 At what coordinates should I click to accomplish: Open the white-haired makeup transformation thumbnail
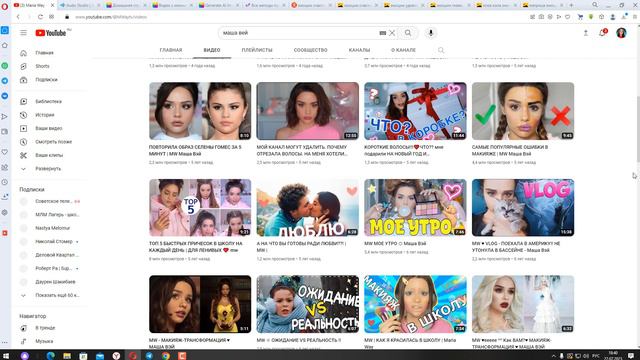pos(523,304)
